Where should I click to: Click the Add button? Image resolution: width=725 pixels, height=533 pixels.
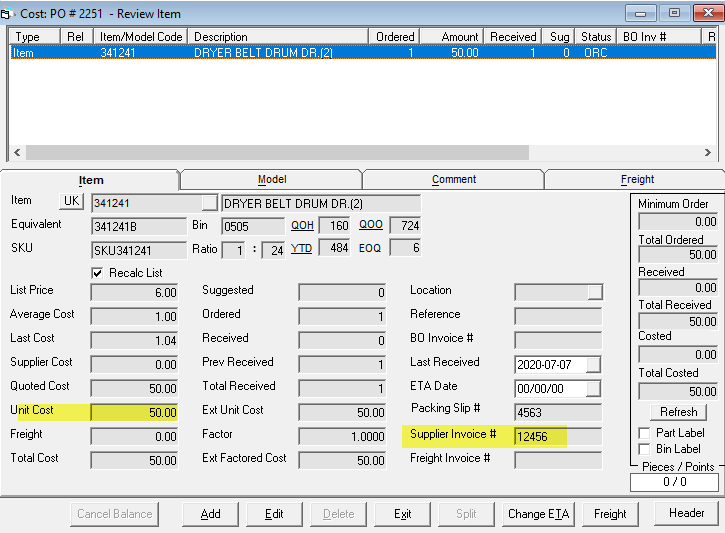pyautogui.click(x=210, y=514)
